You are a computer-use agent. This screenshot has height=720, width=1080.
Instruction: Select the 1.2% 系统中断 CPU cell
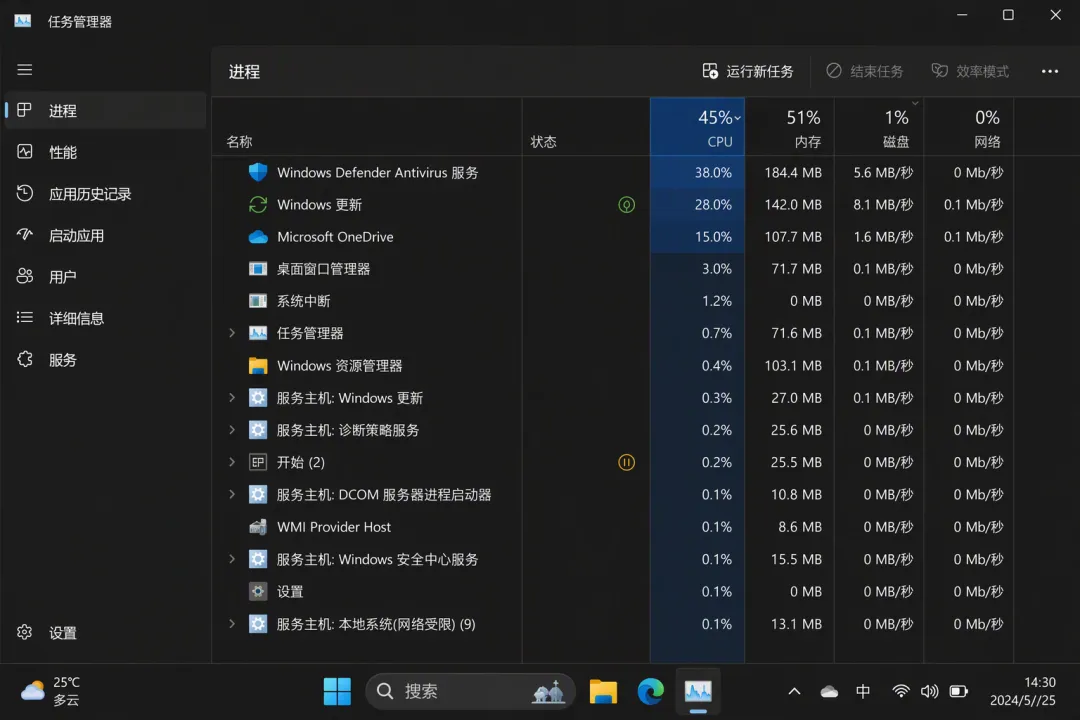697,301
